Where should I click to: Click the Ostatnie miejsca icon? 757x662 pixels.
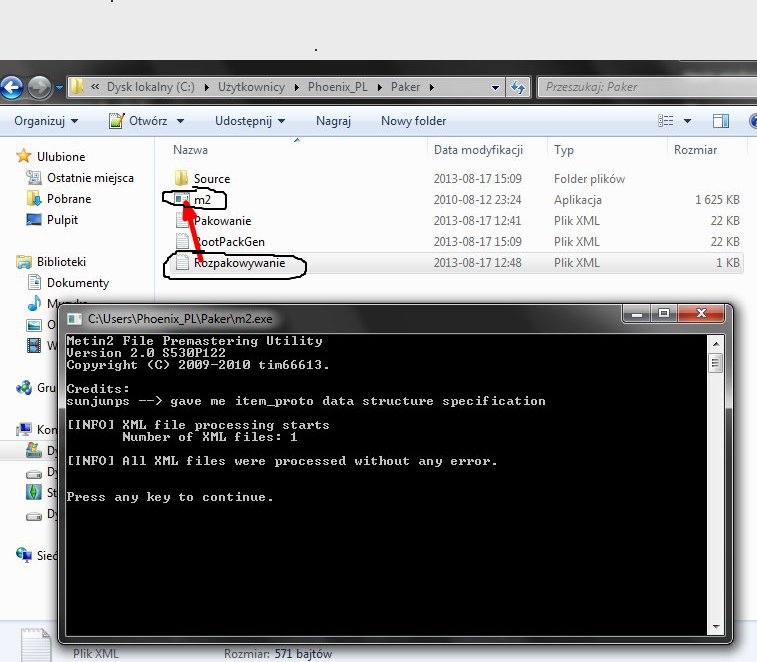[x=33, y=177]
